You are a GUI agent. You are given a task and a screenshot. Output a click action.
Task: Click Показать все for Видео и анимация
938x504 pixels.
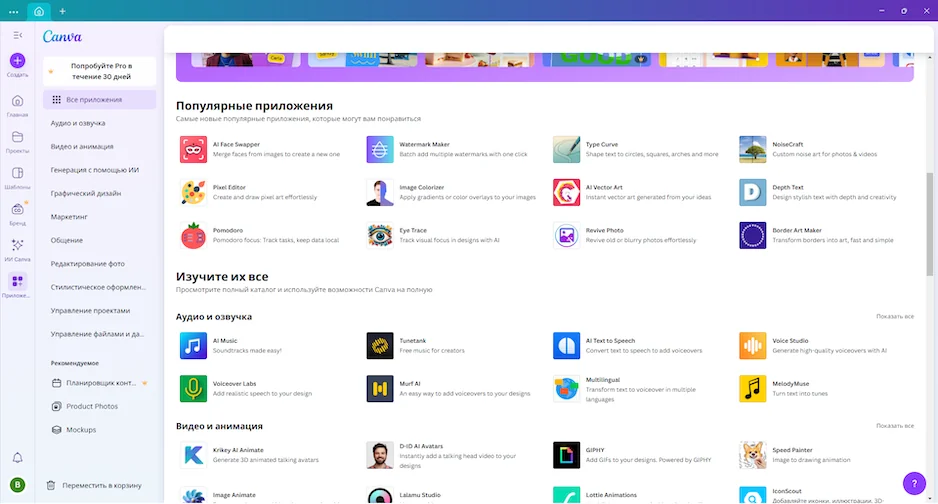click(x=894, y=426)
